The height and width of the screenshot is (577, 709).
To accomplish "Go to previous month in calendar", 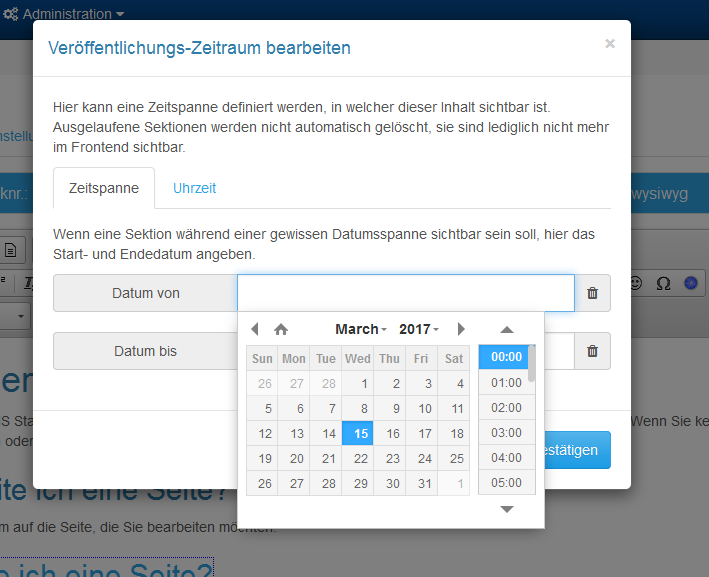I will coord(255,329).
